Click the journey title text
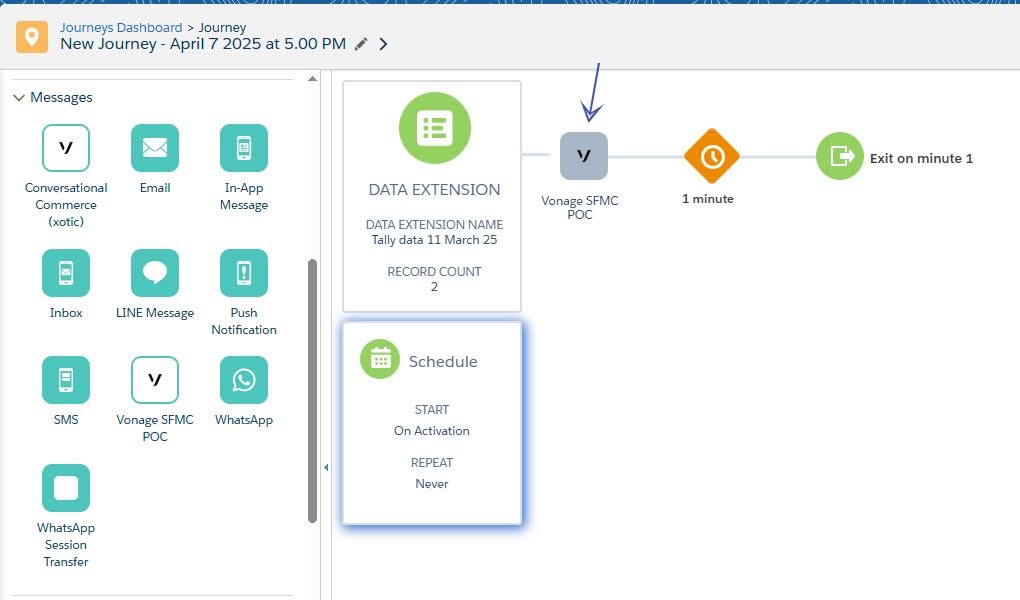This screenshot has width=1020, height=600. [x=203, y=44]
